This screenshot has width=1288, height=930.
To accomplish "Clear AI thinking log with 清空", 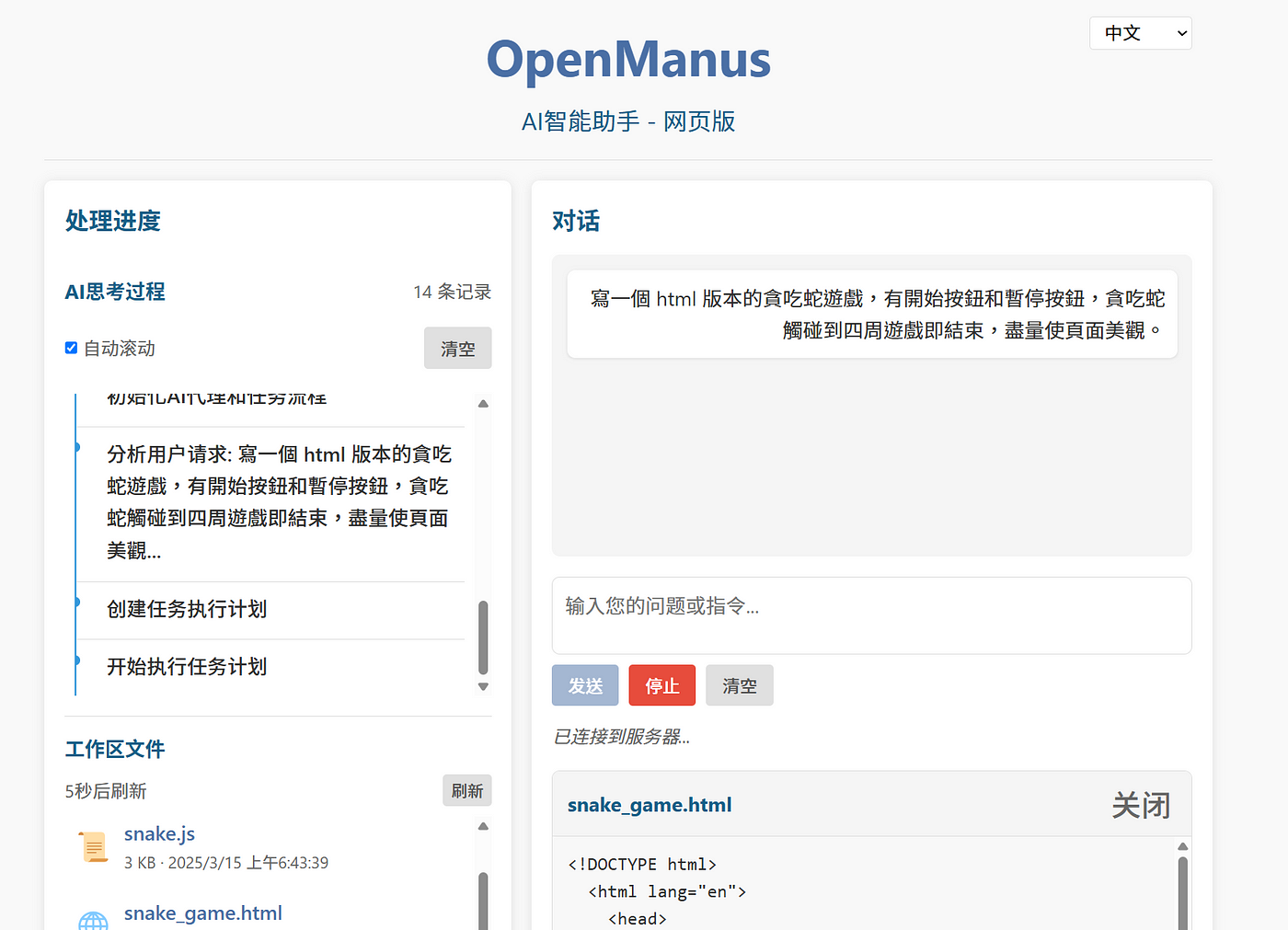I will (457, 349).
